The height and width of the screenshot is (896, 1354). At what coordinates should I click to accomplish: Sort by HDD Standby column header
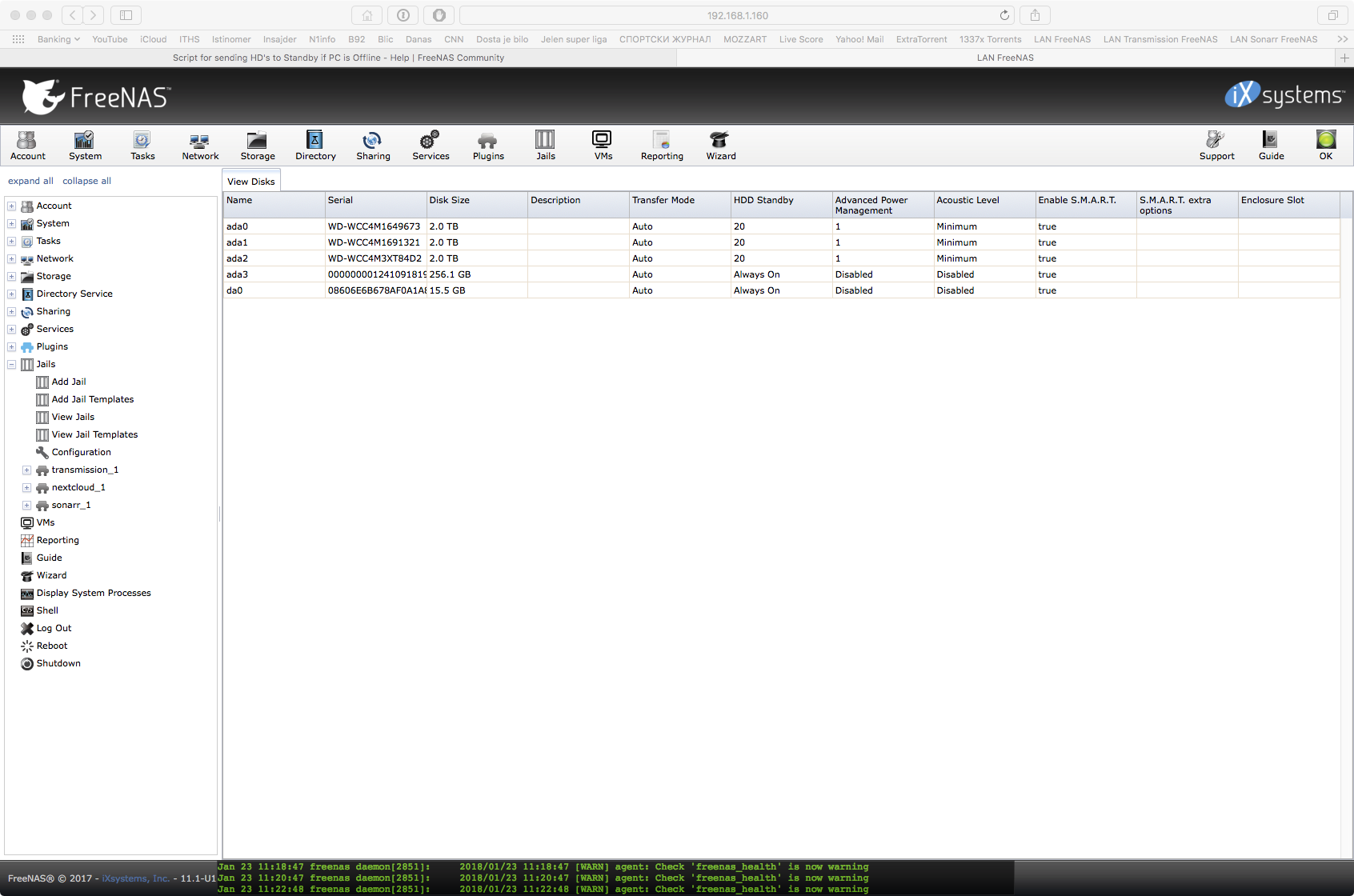click(x=782, y=205)
